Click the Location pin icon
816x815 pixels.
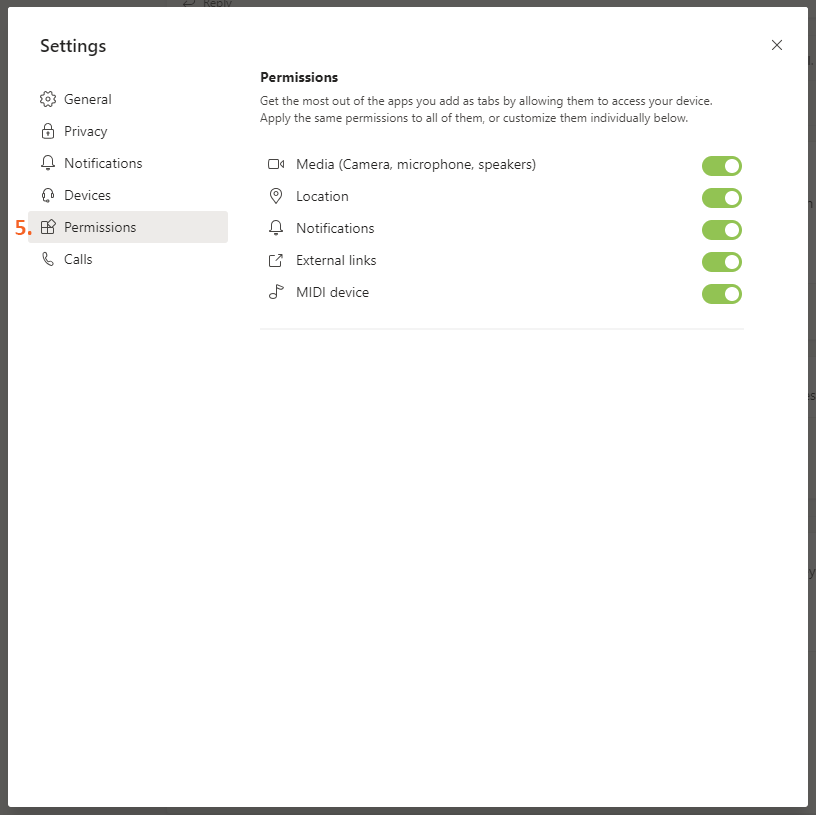tap(276, 196)
